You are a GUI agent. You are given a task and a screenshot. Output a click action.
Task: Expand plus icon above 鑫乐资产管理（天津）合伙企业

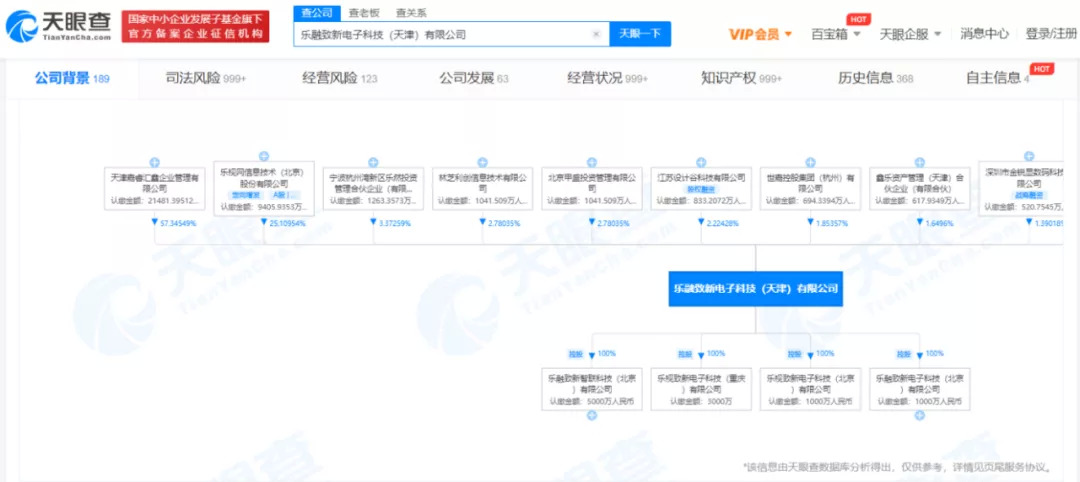920,163
